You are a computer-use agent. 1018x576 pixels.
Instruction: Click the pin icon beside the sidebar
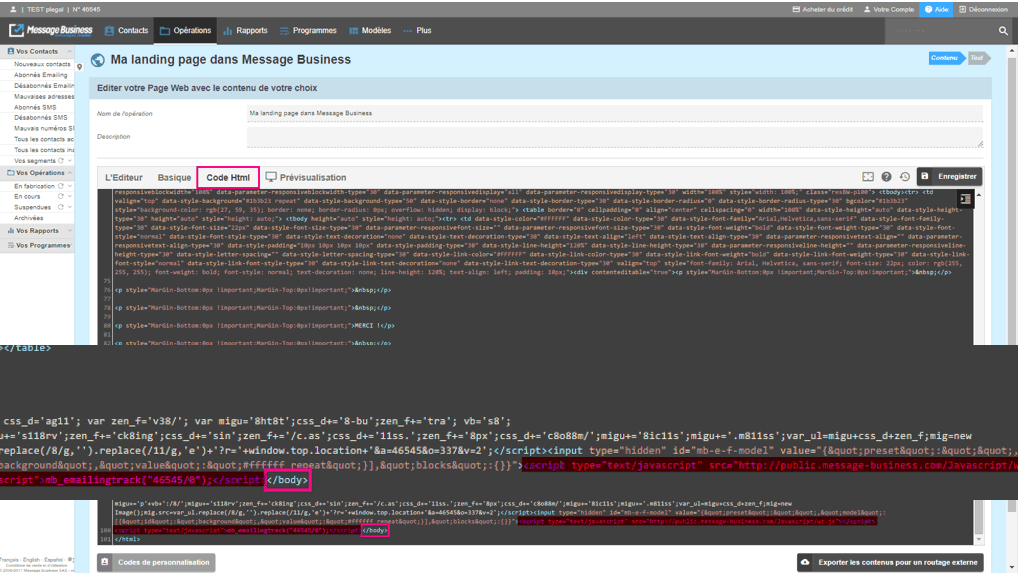tap(79, 67)
